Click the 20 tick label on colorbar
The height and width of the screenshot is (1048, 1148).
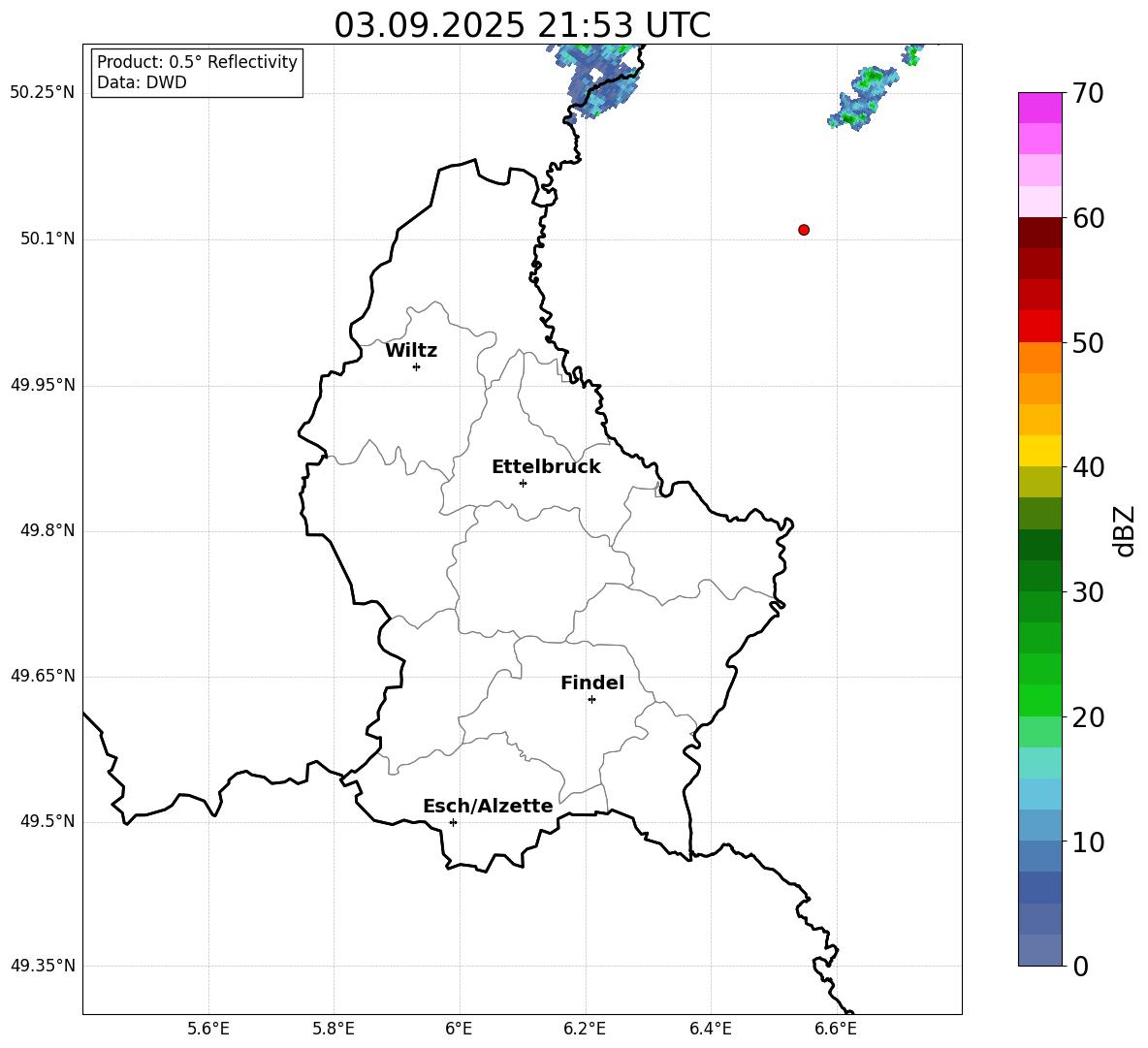click(x=1088, y=717)
